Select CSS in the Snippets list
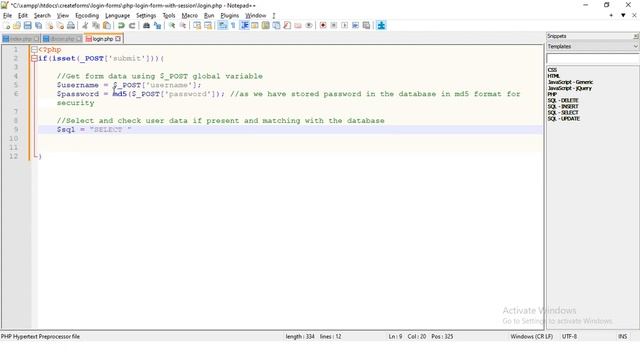The width and height of the screenshot is (640, 360). (552, 70)
